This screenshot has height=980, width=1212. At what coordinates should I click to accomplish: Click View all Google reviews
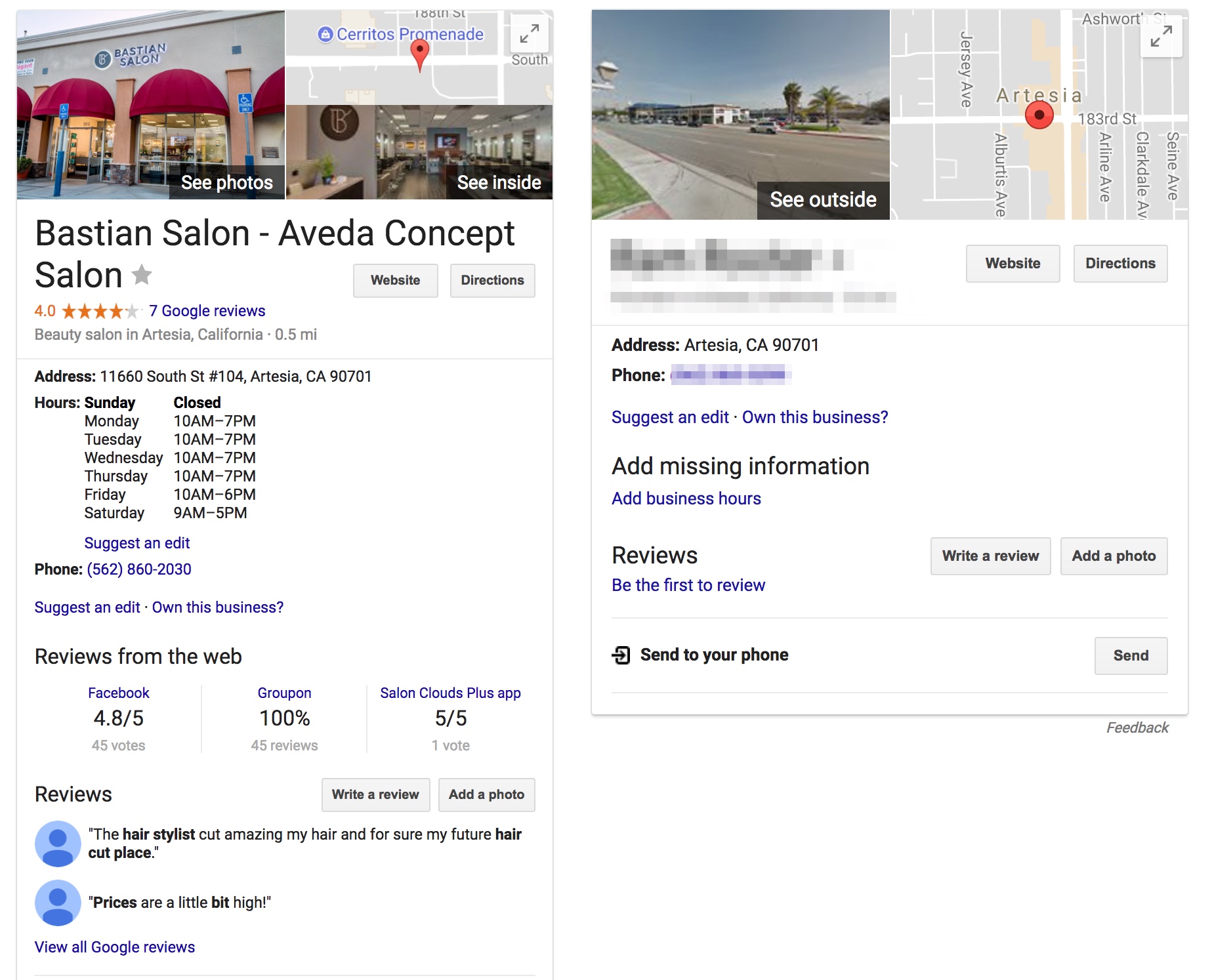point(115,947)
